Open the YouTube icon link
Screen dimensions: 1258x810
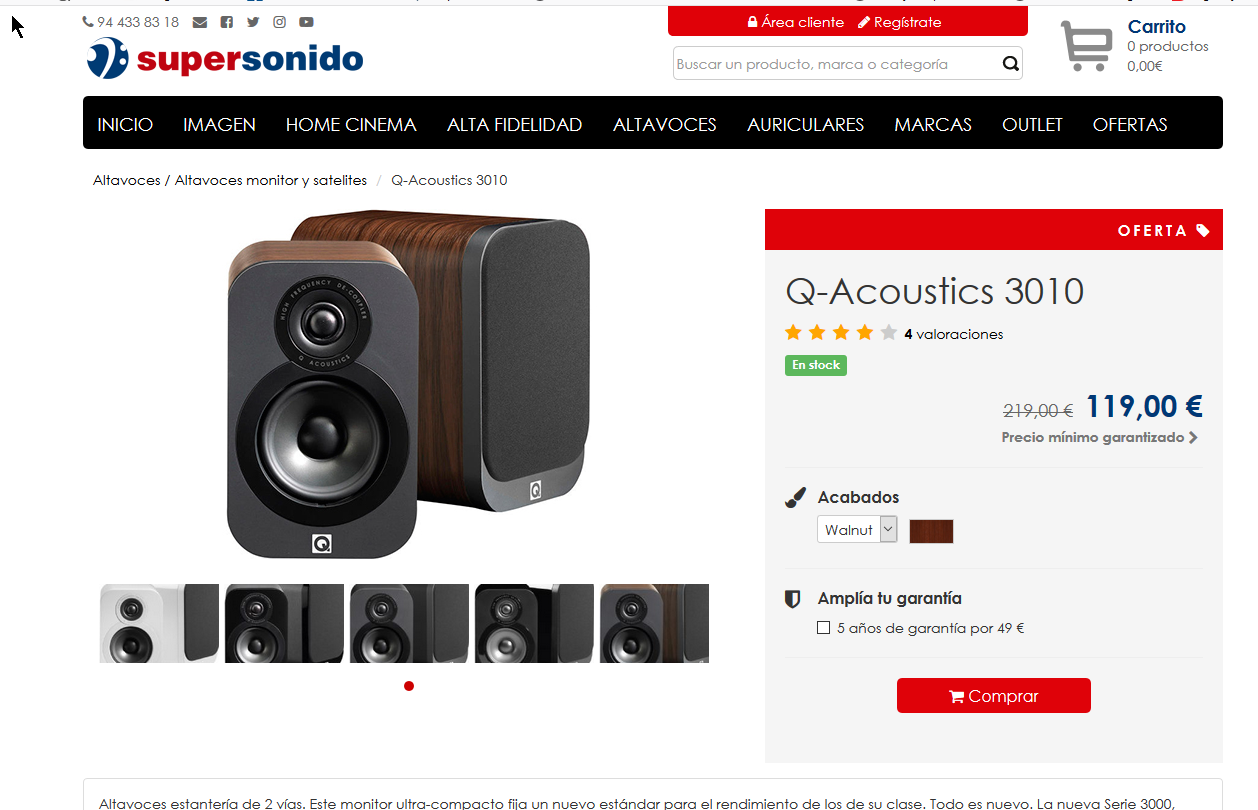306,22
